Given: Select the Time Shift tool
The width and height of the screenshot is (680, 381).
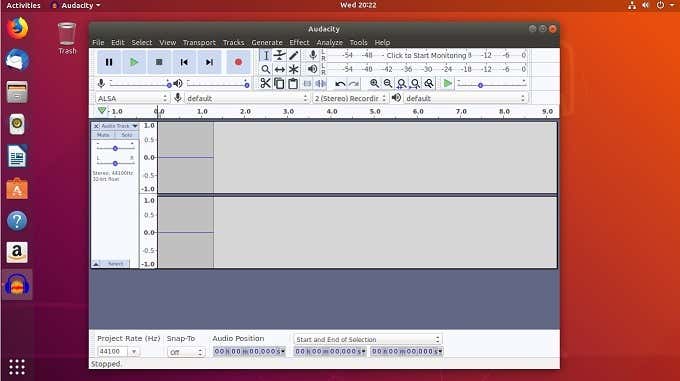Looking at the screenshot, I should (x=280, y=69).
